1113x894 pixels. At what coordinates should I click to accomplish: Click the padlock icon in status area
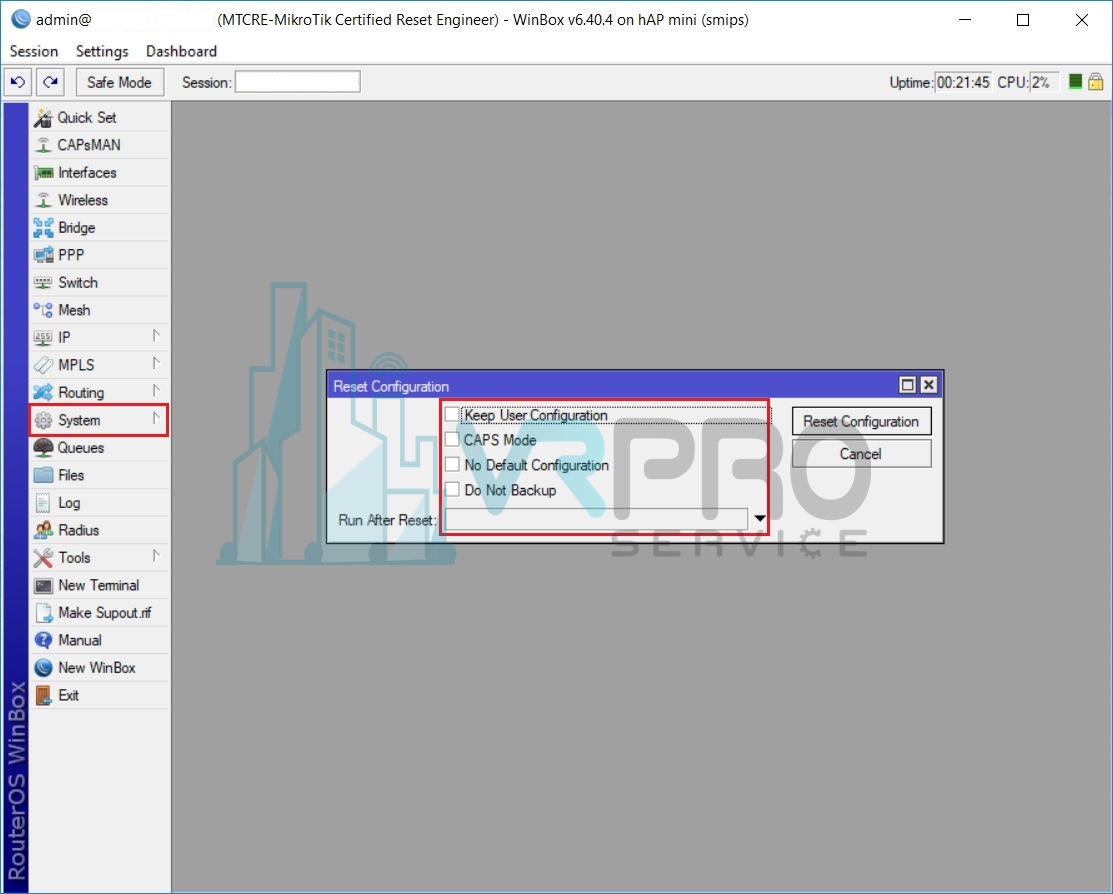click(x=1096, y=82)
